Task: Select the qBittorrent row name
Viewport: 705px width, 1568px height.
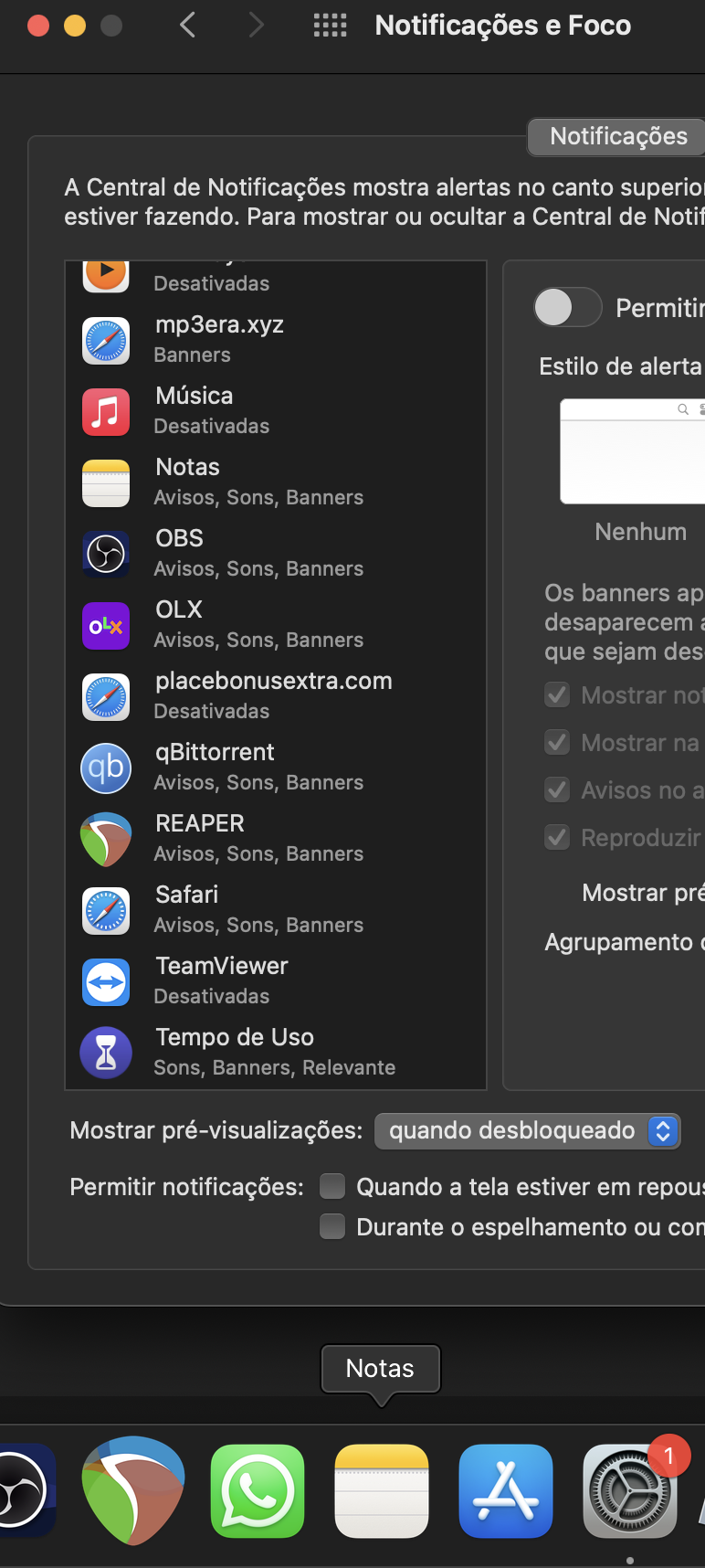Action: (x=215, y=752)
